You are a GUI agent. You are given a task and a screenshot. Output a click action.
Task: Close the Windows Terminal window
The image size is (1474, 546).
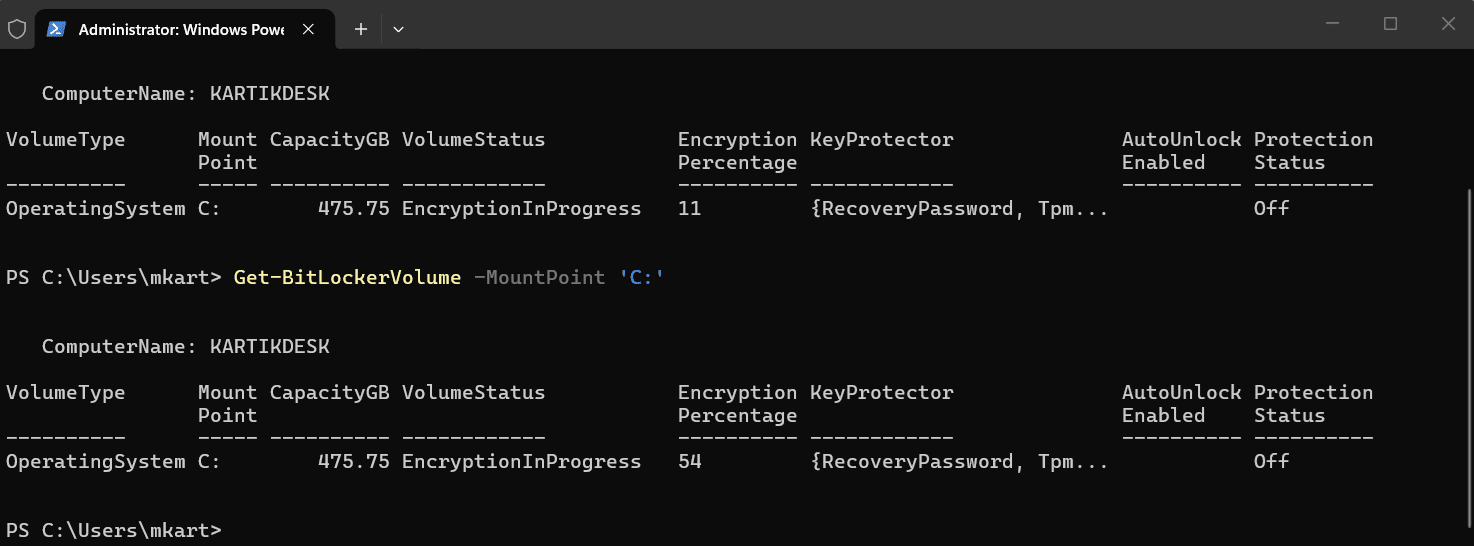pos(1447,24)
